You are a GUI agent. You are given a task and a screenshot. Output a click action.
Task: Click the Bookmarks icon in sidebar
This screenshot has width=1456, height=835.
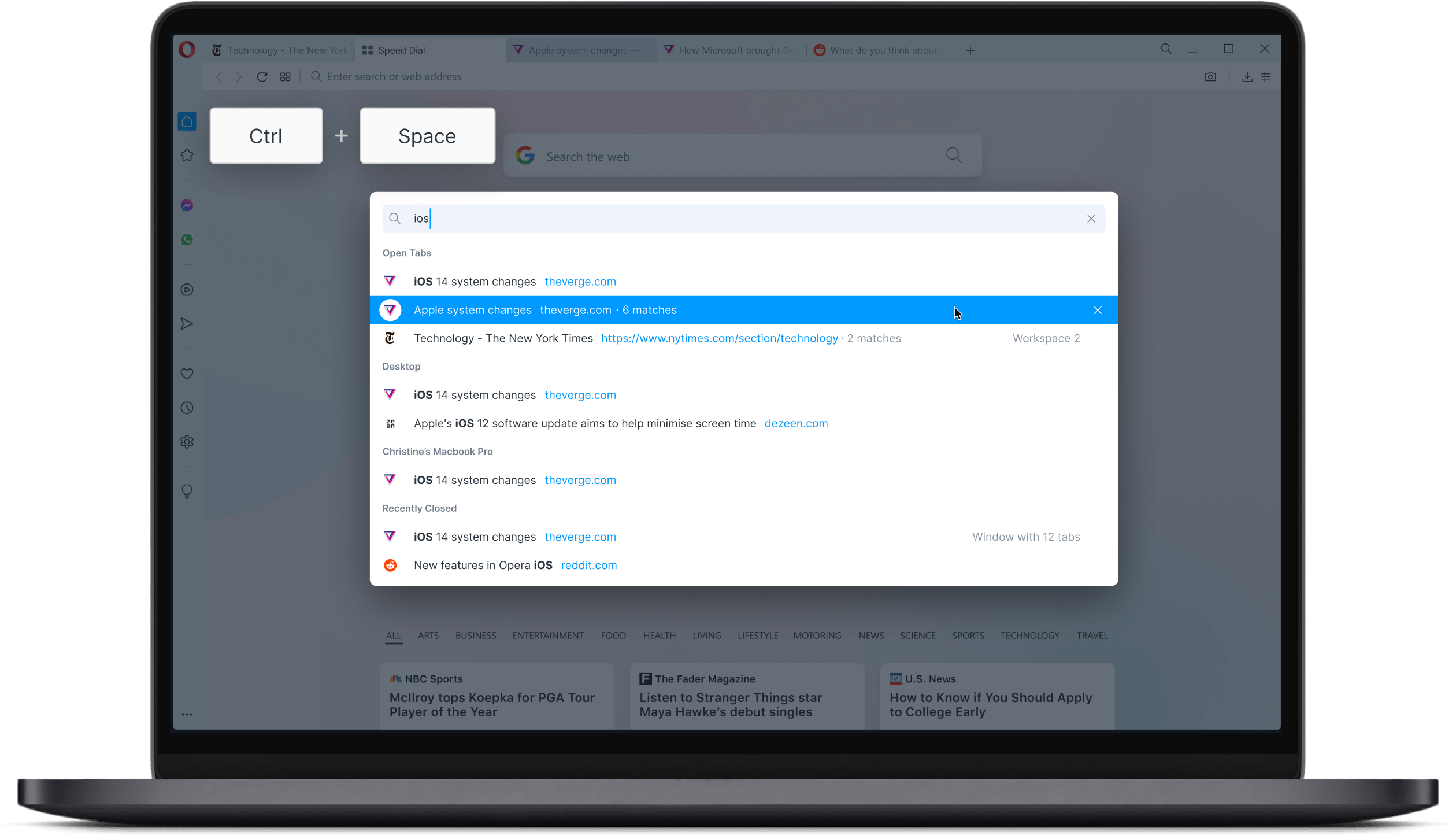click(x=187, y=155)
